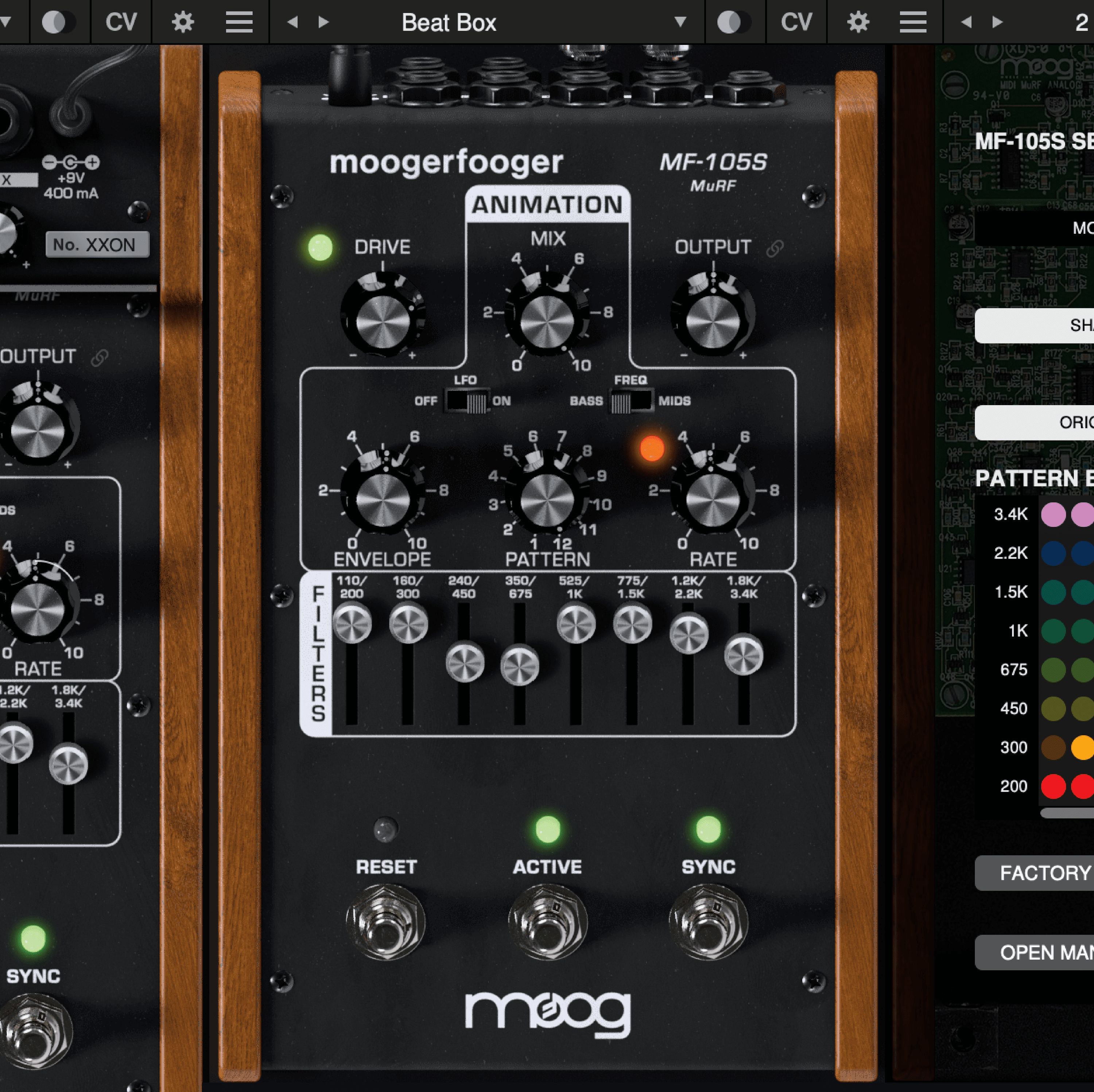The image size is (1094, 1092).
Task: Open the Beat Box preset dropdown arrow
Action: (680, 23)
